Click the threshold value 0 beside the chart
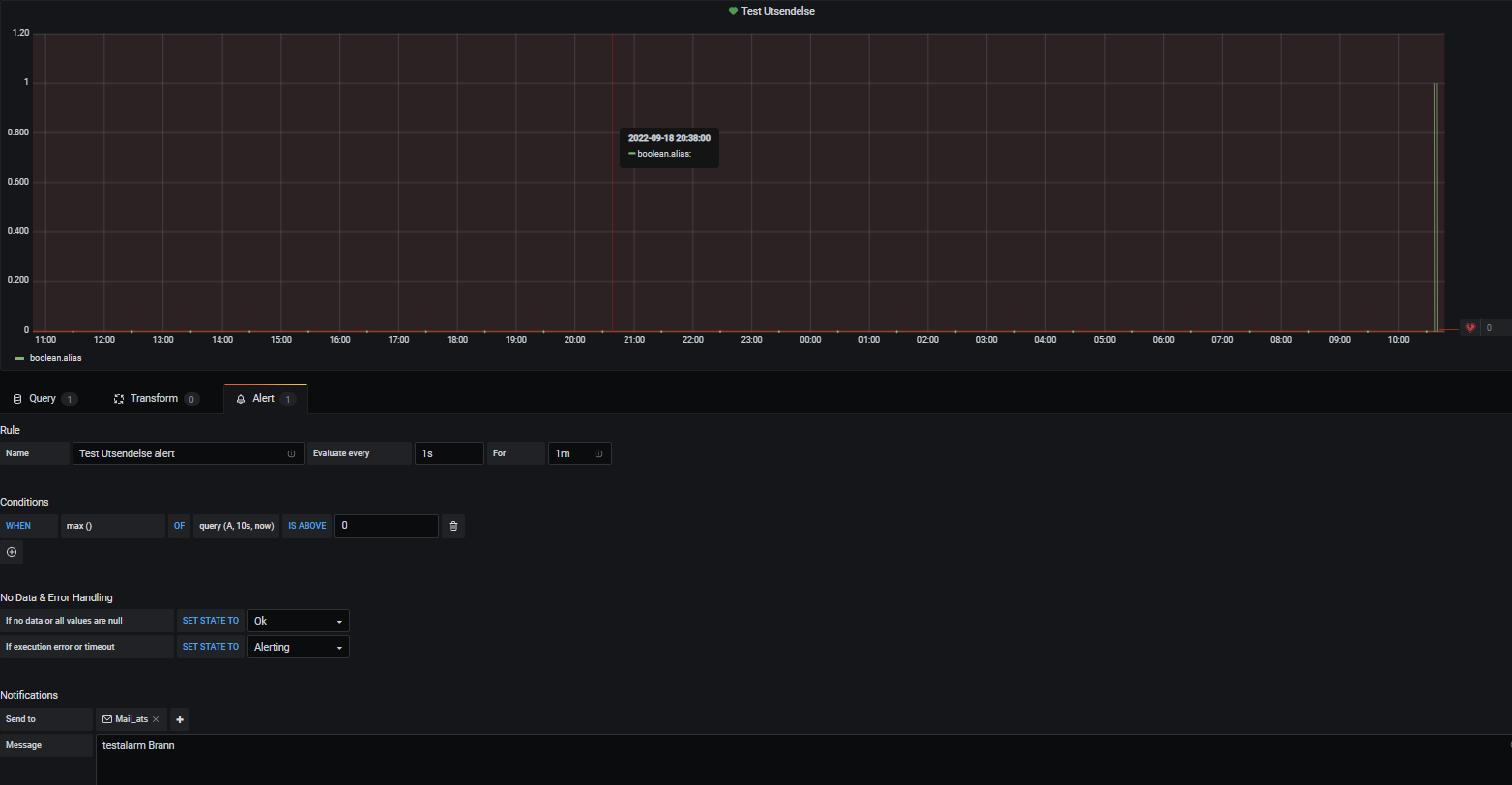The width and height of the screenshot is (1512, 785). (x=1489, y=328)
